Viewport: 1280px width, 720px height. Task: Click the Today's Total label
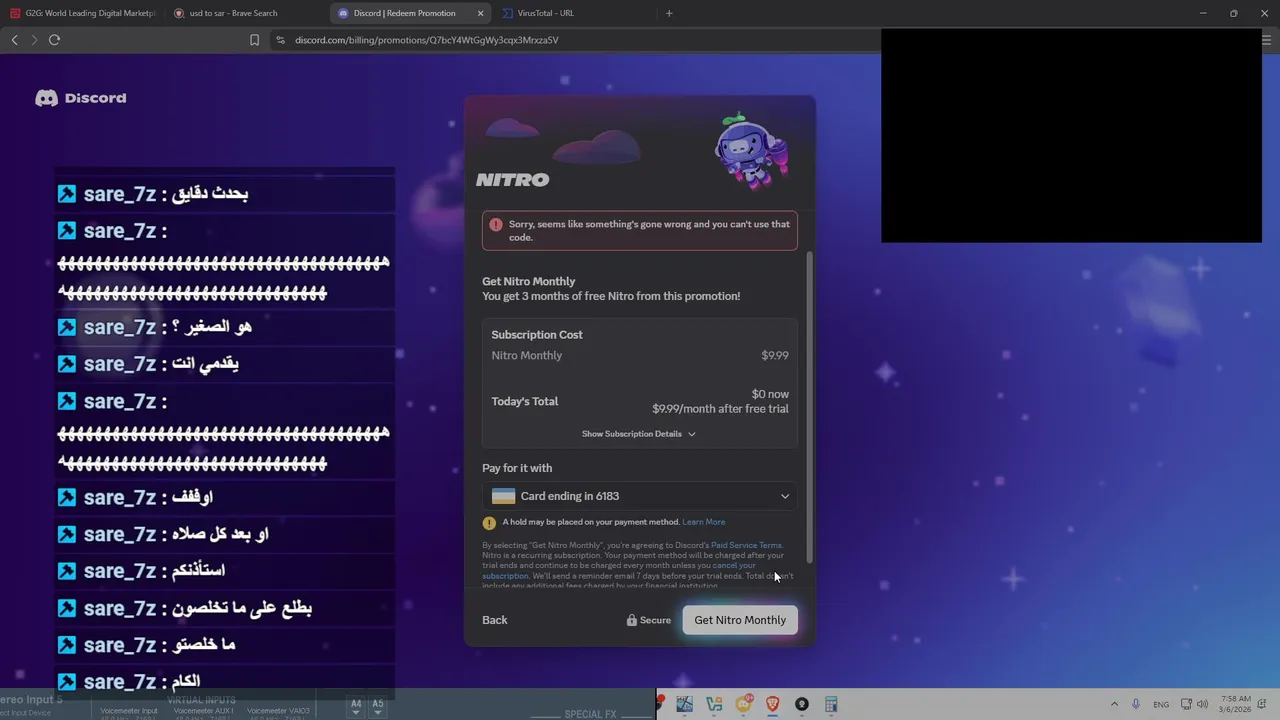click(x=525, y=401)
